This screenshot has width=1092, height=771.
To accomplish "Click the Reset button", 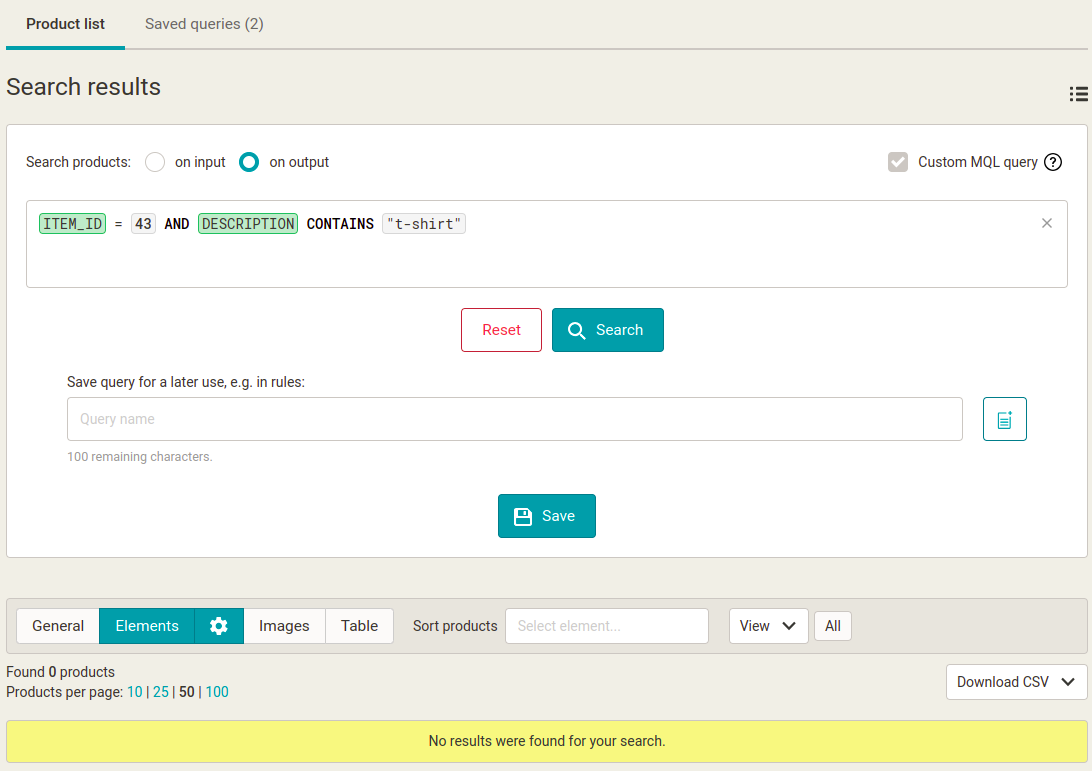I will click(x=501, y=330).
